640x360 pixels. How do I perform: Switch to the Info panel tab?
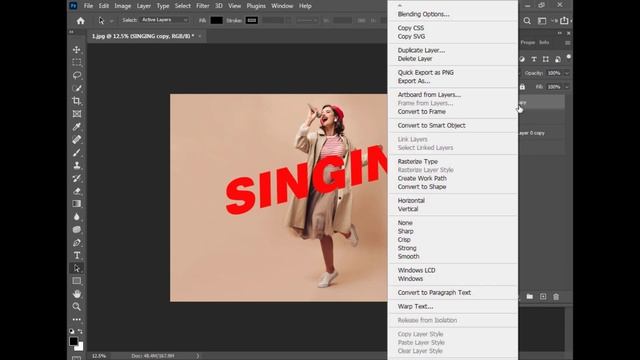coord(544,42)
